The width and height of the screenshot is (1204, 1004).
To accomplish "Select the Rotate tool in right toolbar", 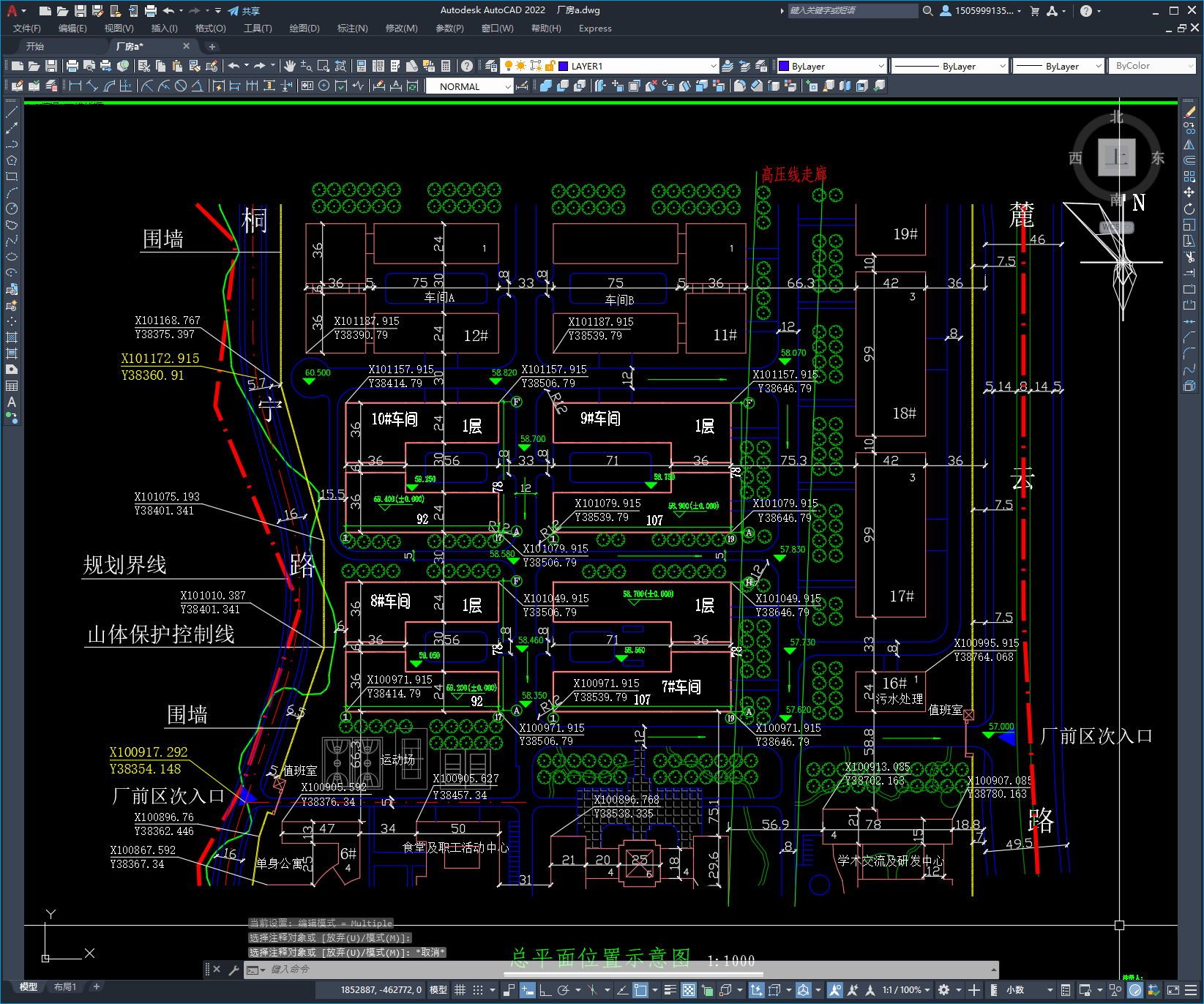I will [x=1189, y=209].
